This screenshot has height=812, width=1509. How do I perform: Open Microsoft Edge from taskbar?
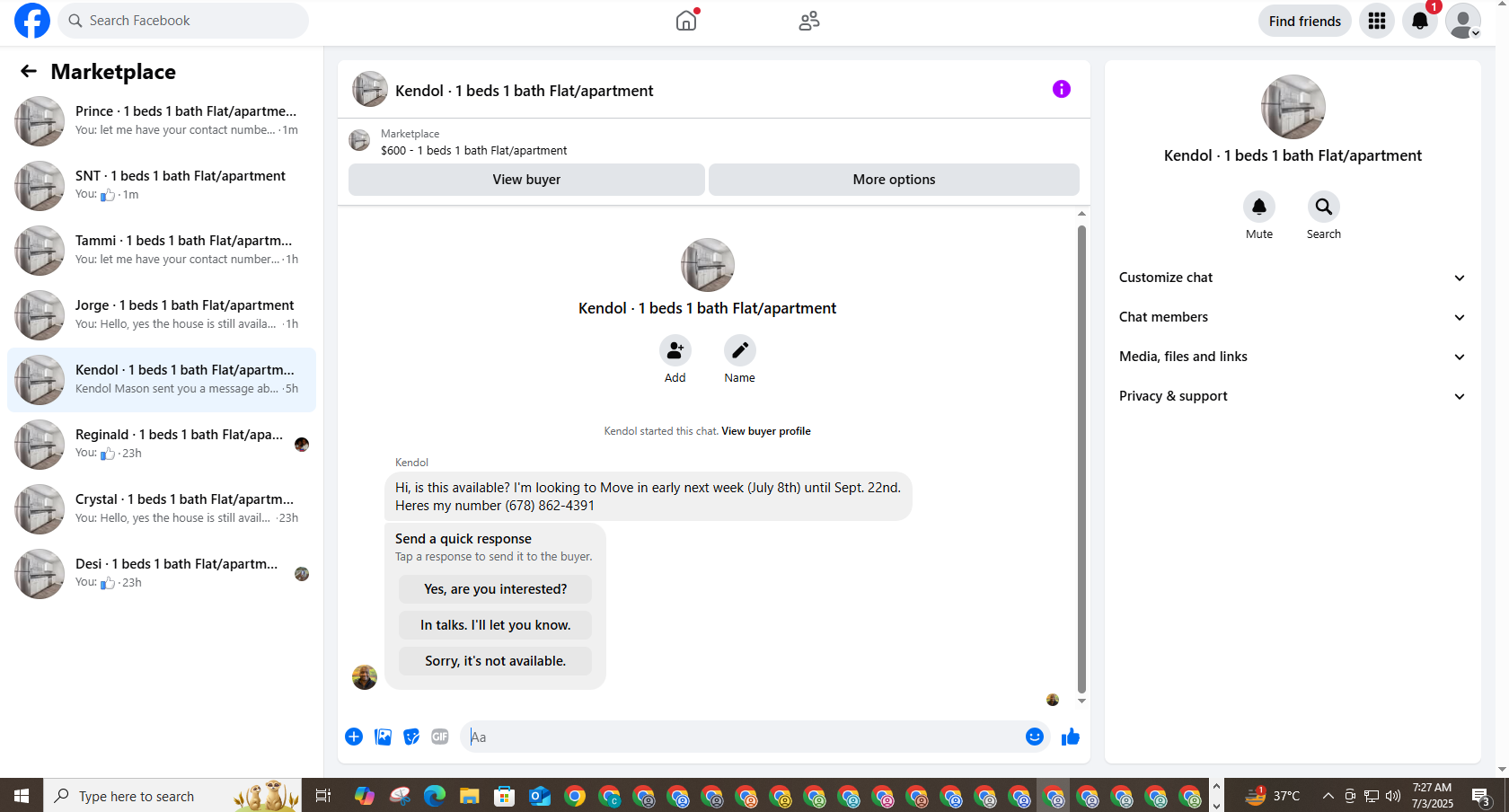(x=435, y=796)
